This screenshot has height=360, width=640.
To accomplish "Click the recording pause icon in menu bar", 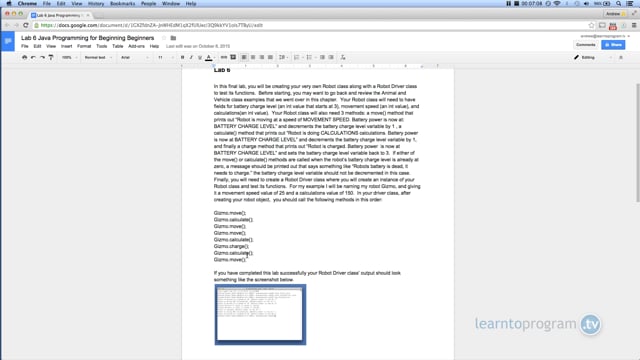I will point(509,4).
